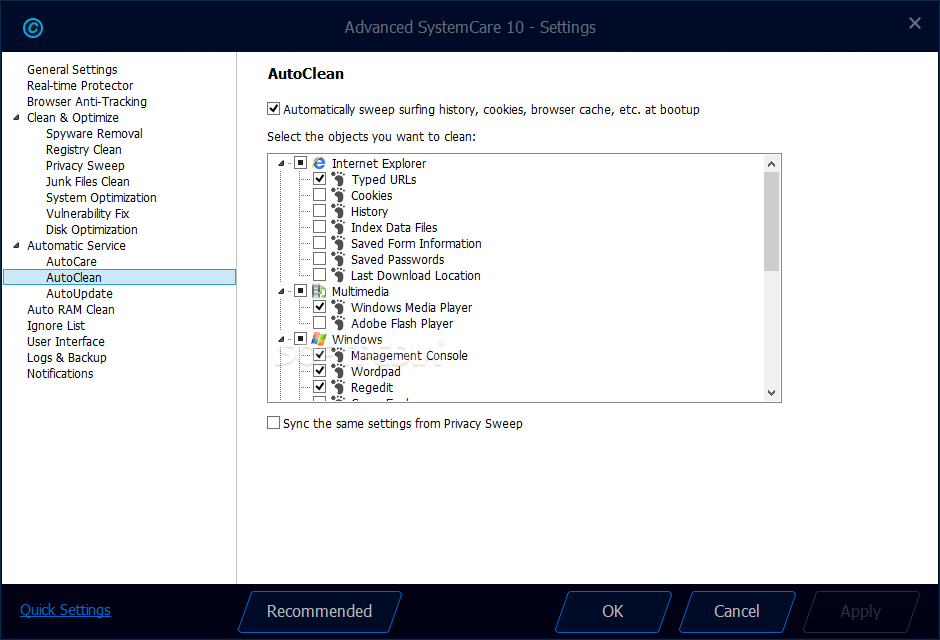Toggle the Multimedia group checkbox
This screenshot has width=940, height=640.
301,291
